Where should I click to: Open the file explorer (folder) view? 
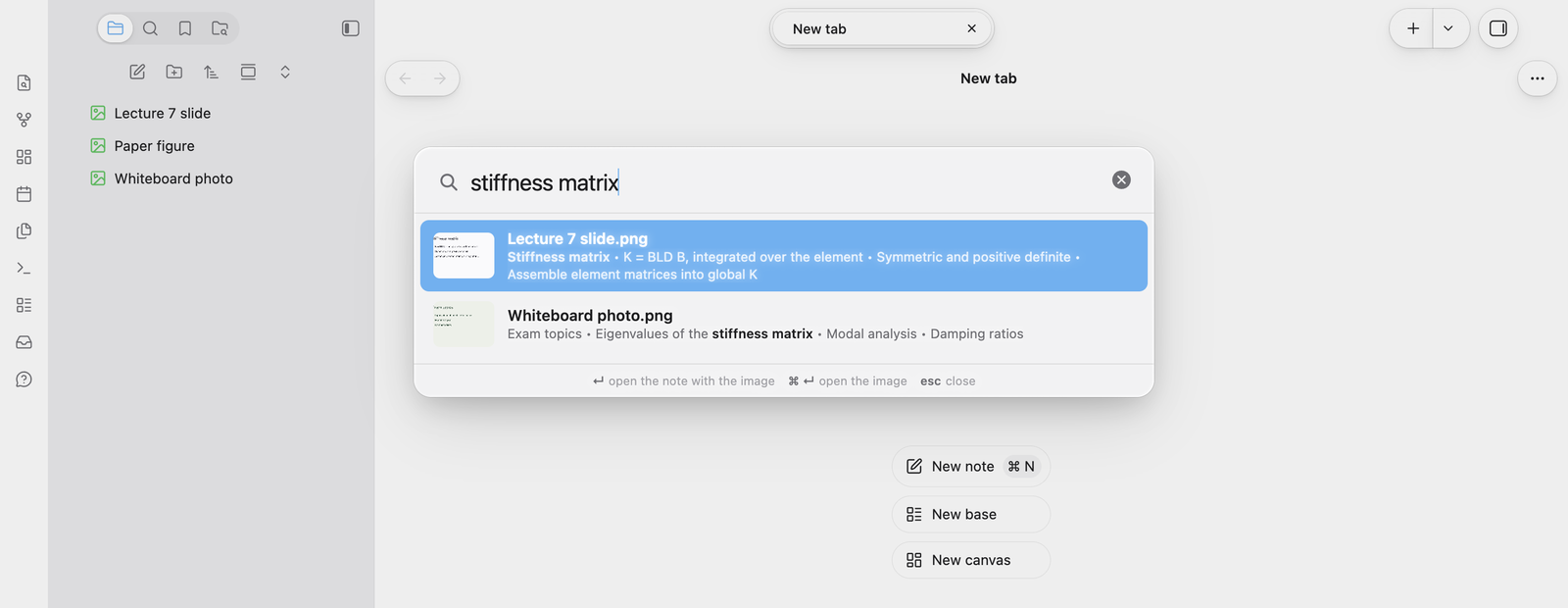coord(116,28)
